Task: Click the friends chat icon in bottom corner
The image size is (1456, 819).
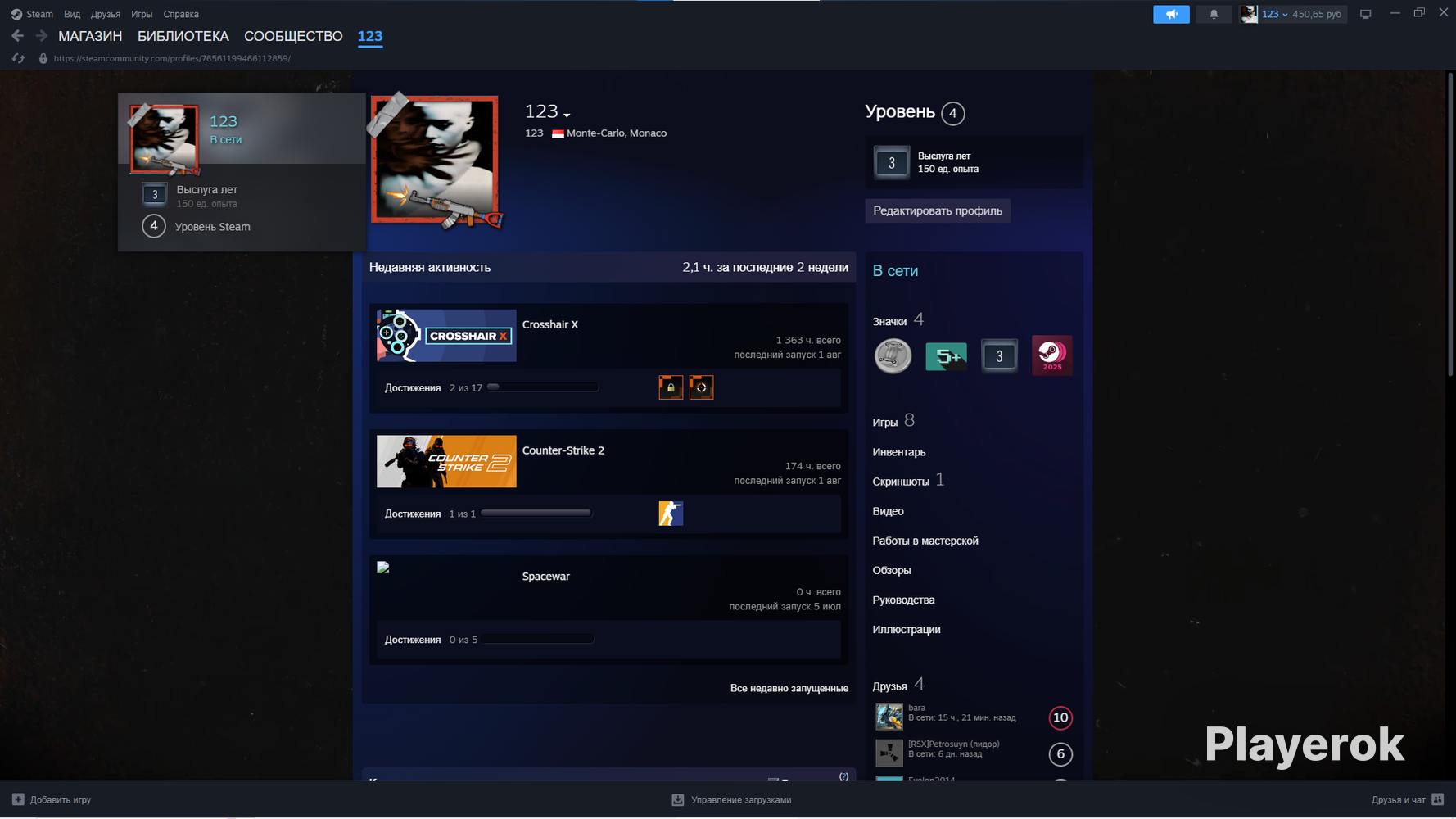Action: (1438, 799)
